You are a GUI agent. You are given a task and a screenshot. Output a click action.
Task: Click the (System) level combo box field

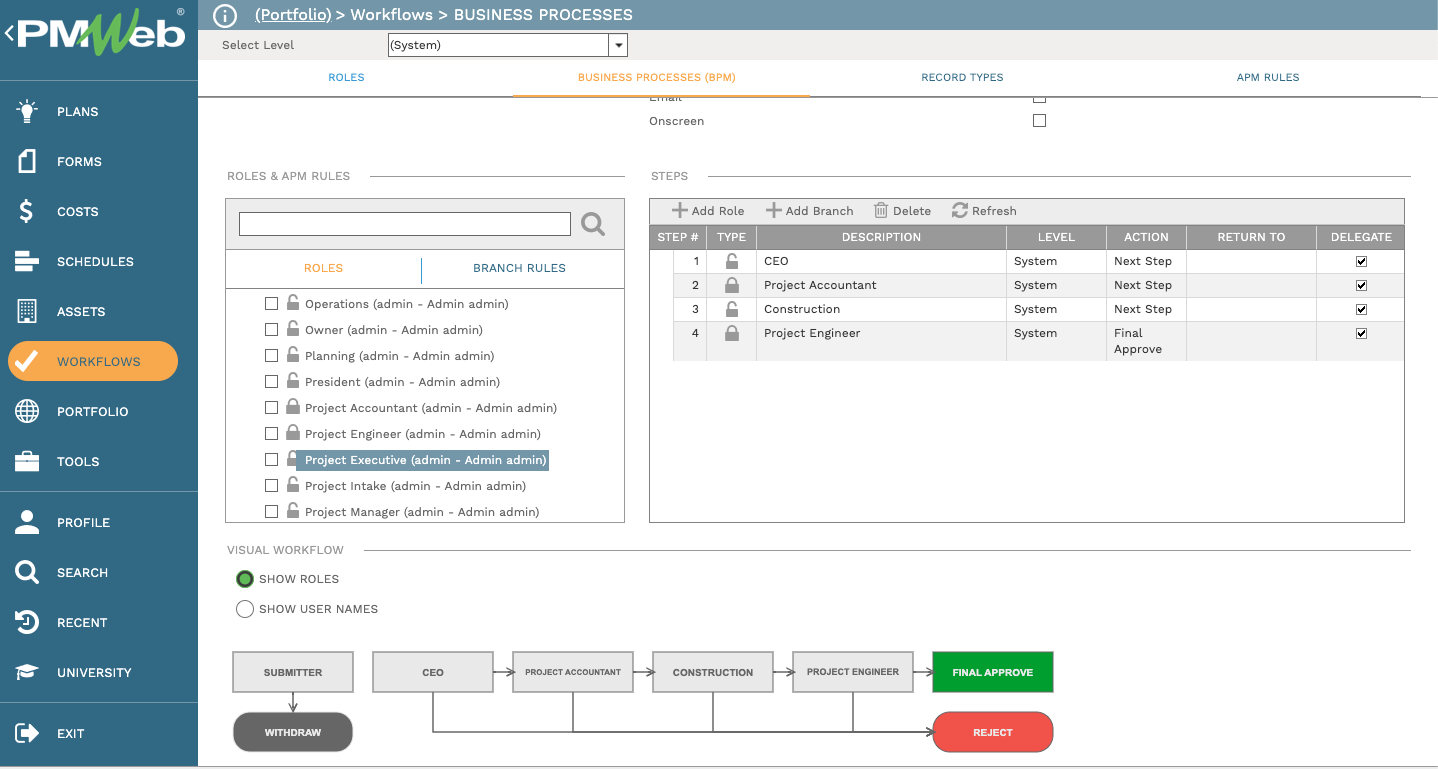(x=498, y=45)
